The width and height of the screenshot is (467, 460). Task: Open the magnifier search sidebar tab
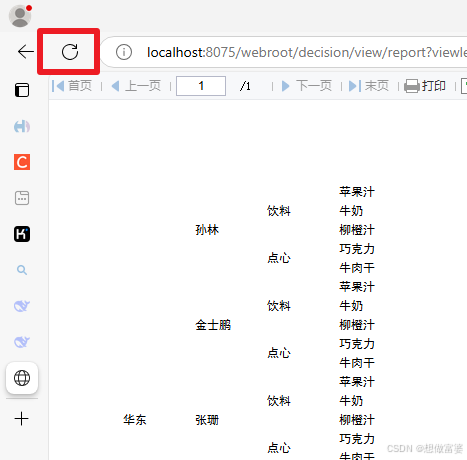[22, 270]
